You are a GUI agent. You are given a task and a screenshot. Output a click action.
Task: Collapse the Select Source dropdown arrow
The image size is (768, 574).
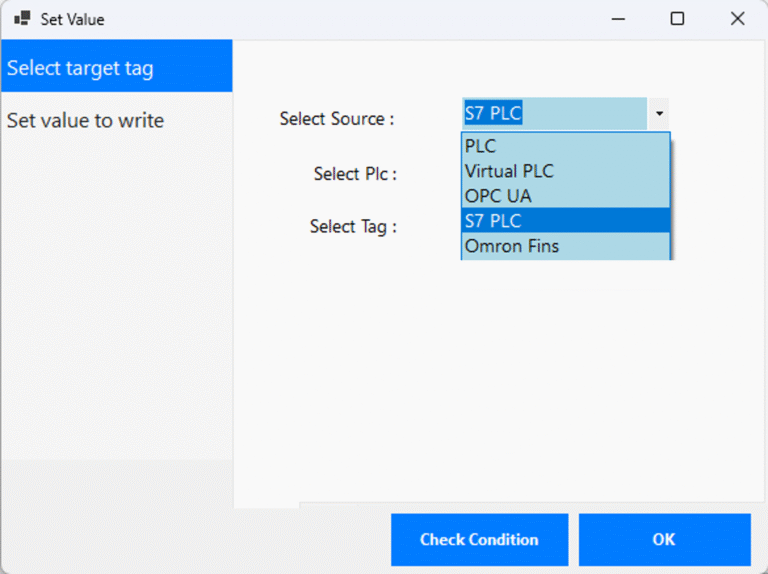click(x=659, y=114)
